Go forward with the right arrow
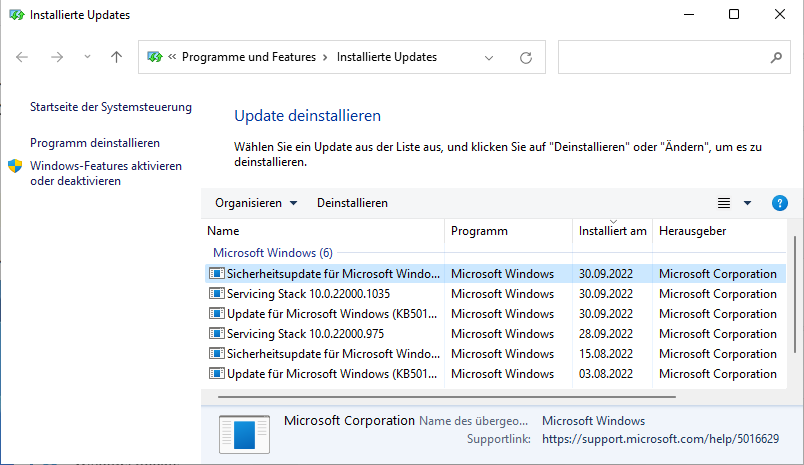The image size is (804, 465). 57,57
